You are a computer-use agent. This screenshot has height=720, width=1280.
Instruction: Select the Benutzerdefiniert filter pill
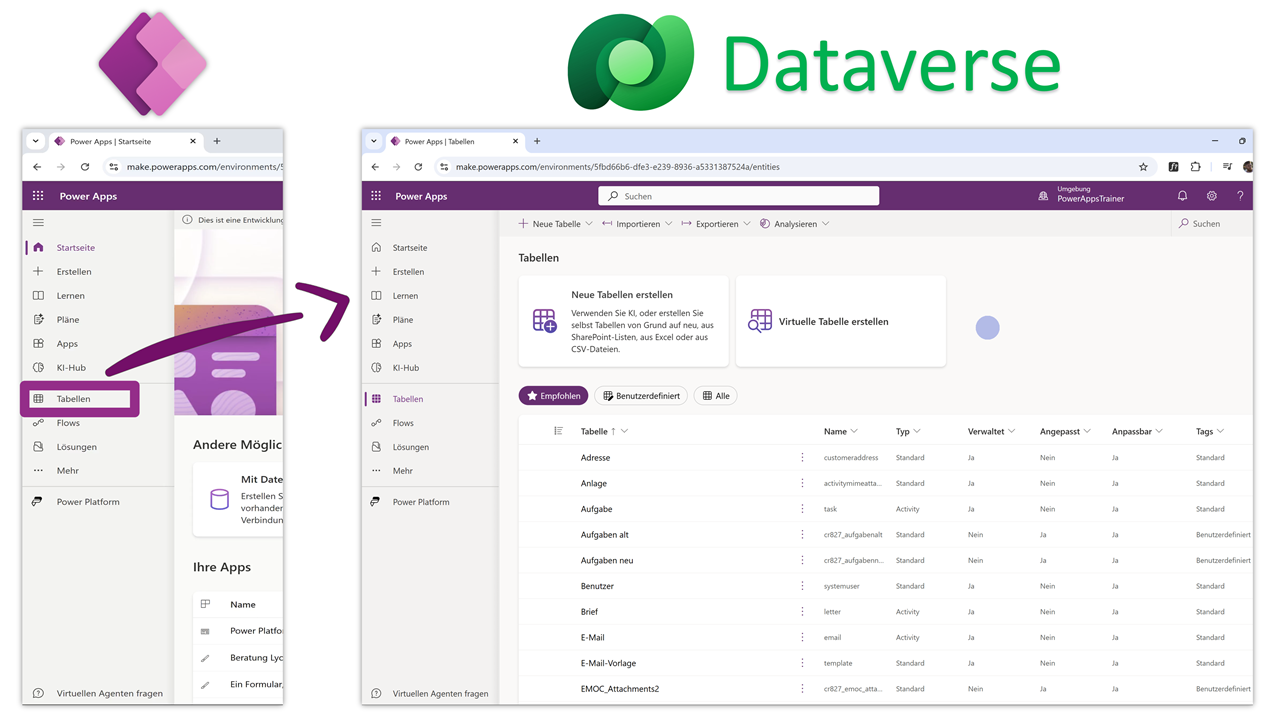pos(641,396)
